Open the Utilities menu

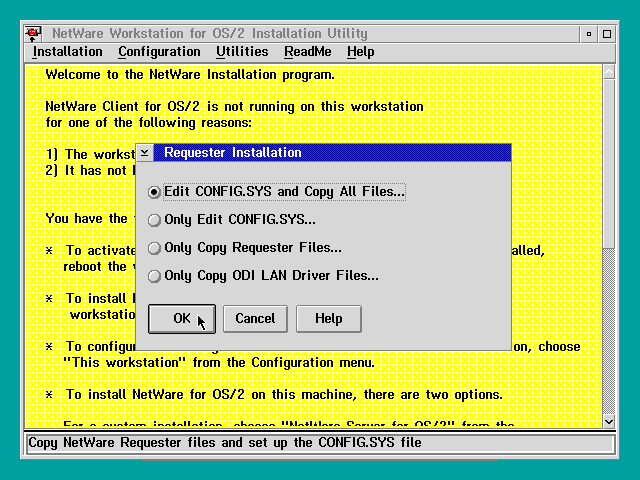click(242, 52)
